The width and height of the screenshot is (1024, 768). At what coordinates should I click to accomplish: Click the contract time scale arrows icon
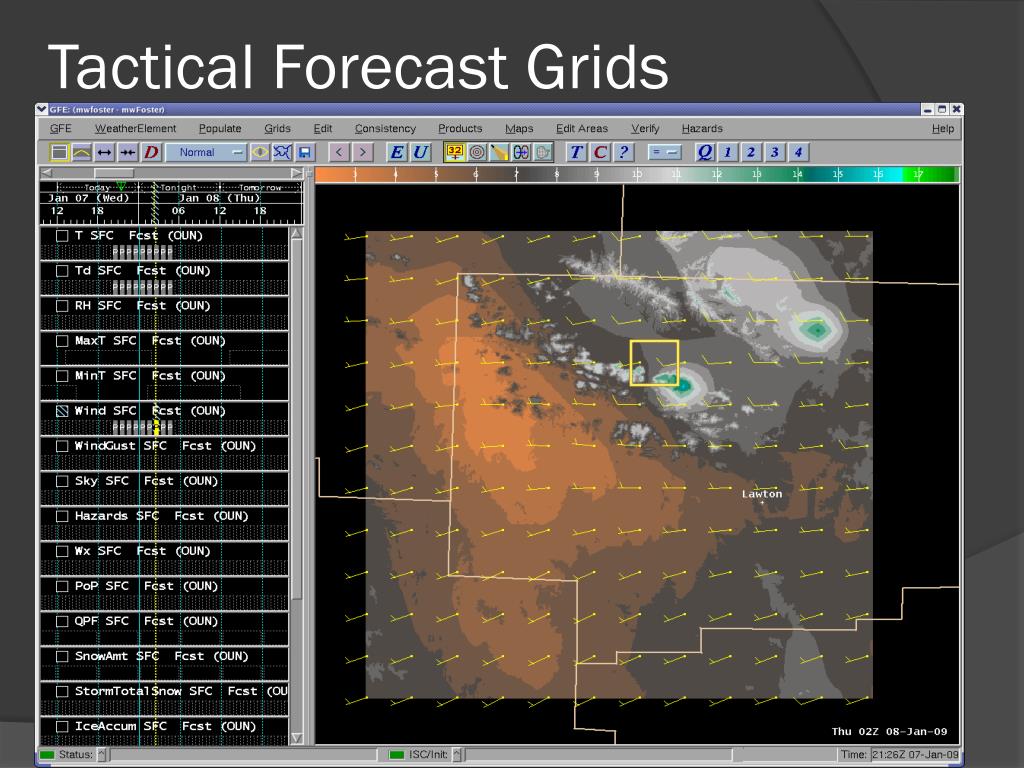(127, 152)
